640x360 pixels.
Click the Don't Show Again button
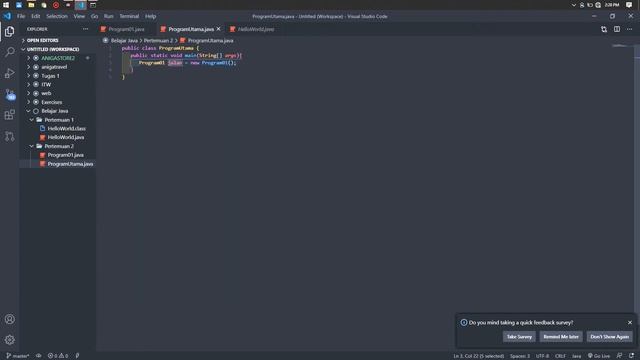coord(609,337)
